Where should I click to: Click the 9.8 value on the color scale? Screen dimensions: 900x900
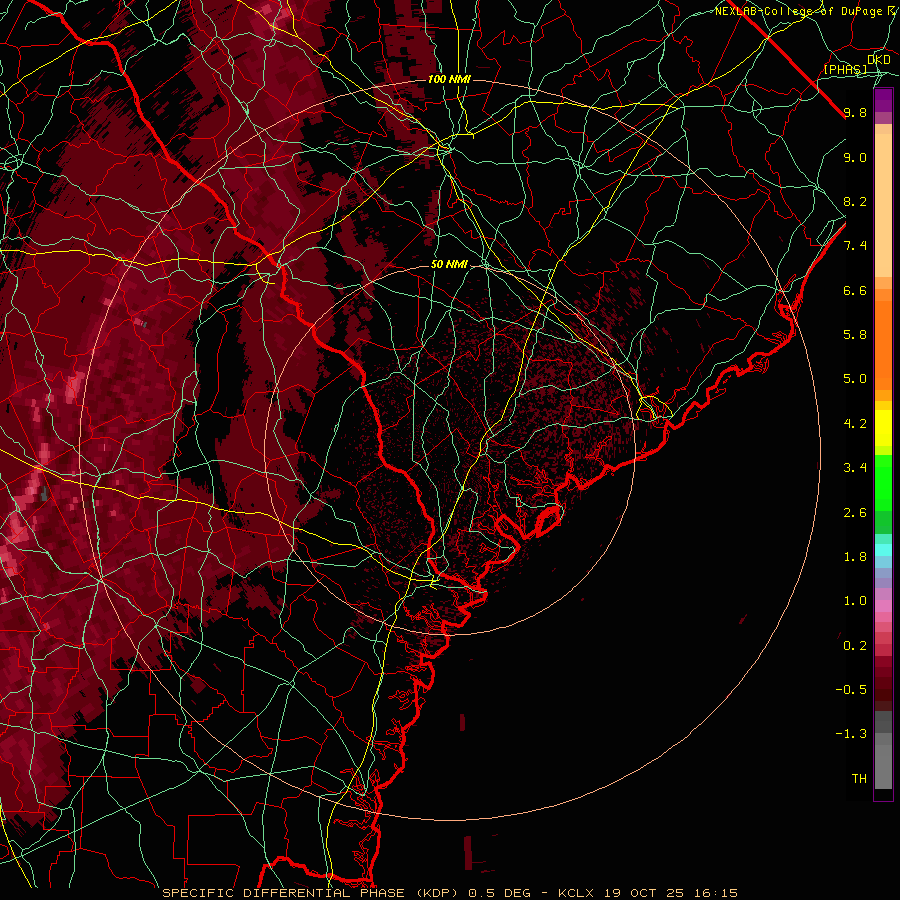(x=855, y=112)
